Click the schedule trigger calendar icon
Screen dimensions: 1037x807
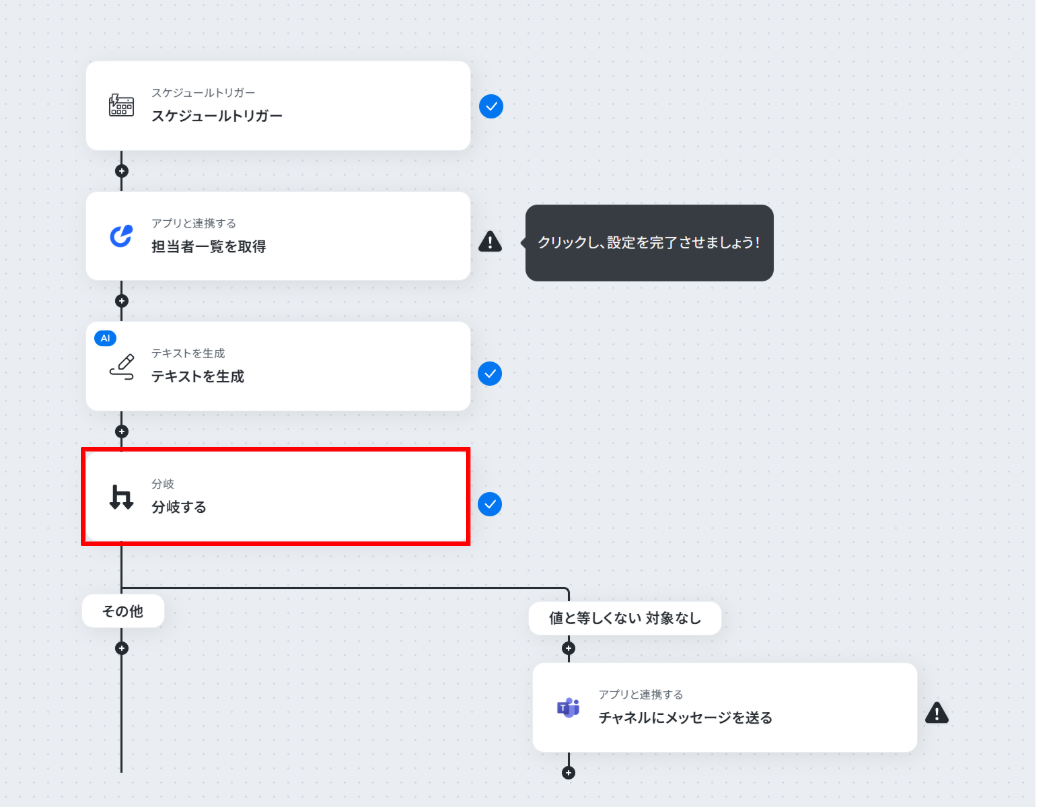coord(121,105)
